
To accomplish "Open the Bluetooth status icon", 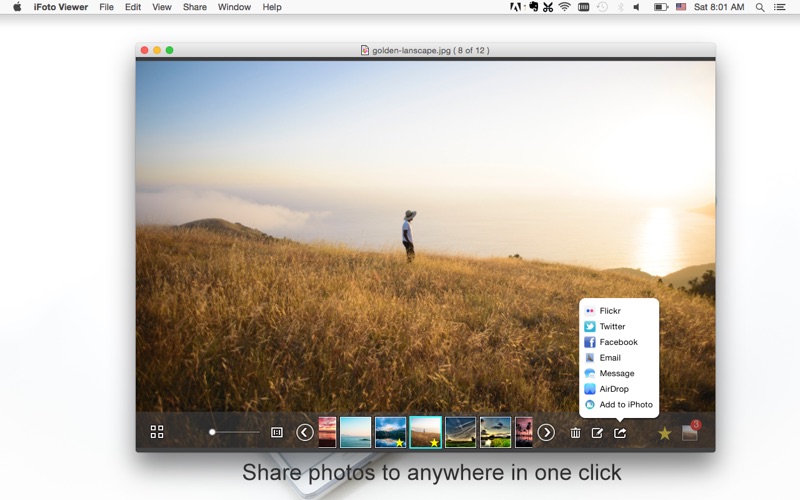I will click(x=621, y=7).
